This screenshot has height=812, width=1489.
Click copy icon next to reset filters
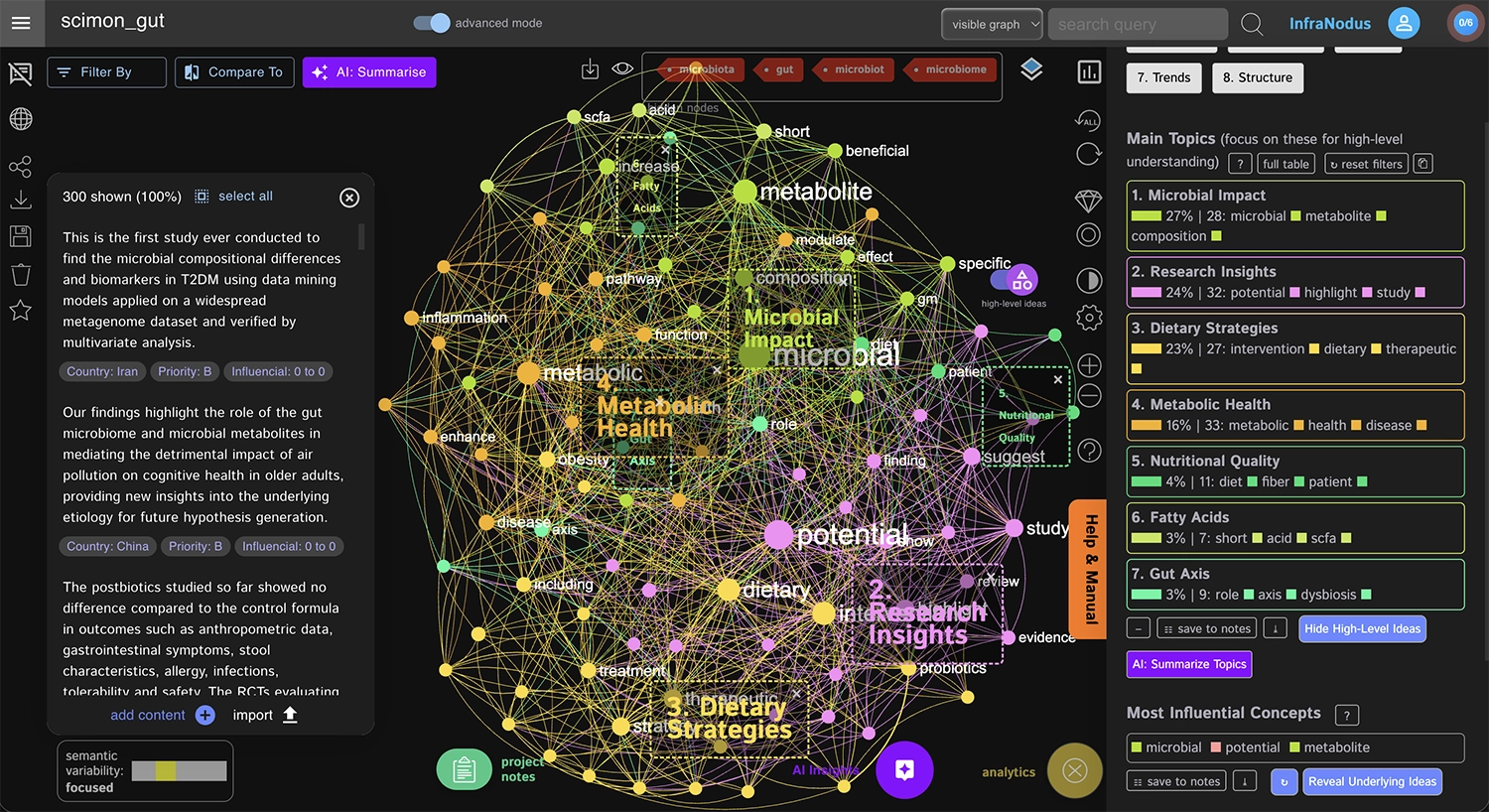pyautogui.click(x=1422, y=164)
